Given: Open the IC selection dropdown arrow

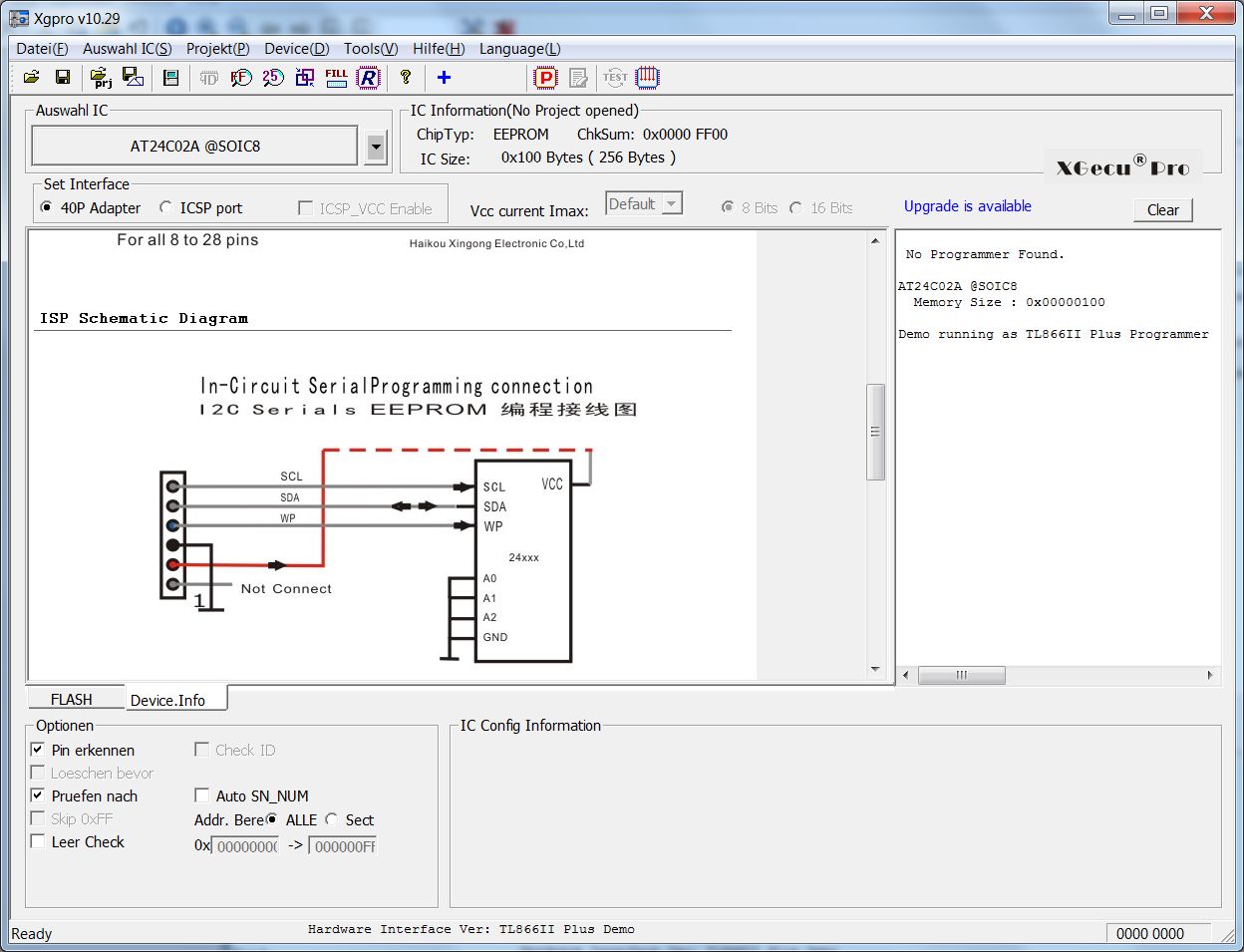Looking at the screenshot, I should coord(376,147).
